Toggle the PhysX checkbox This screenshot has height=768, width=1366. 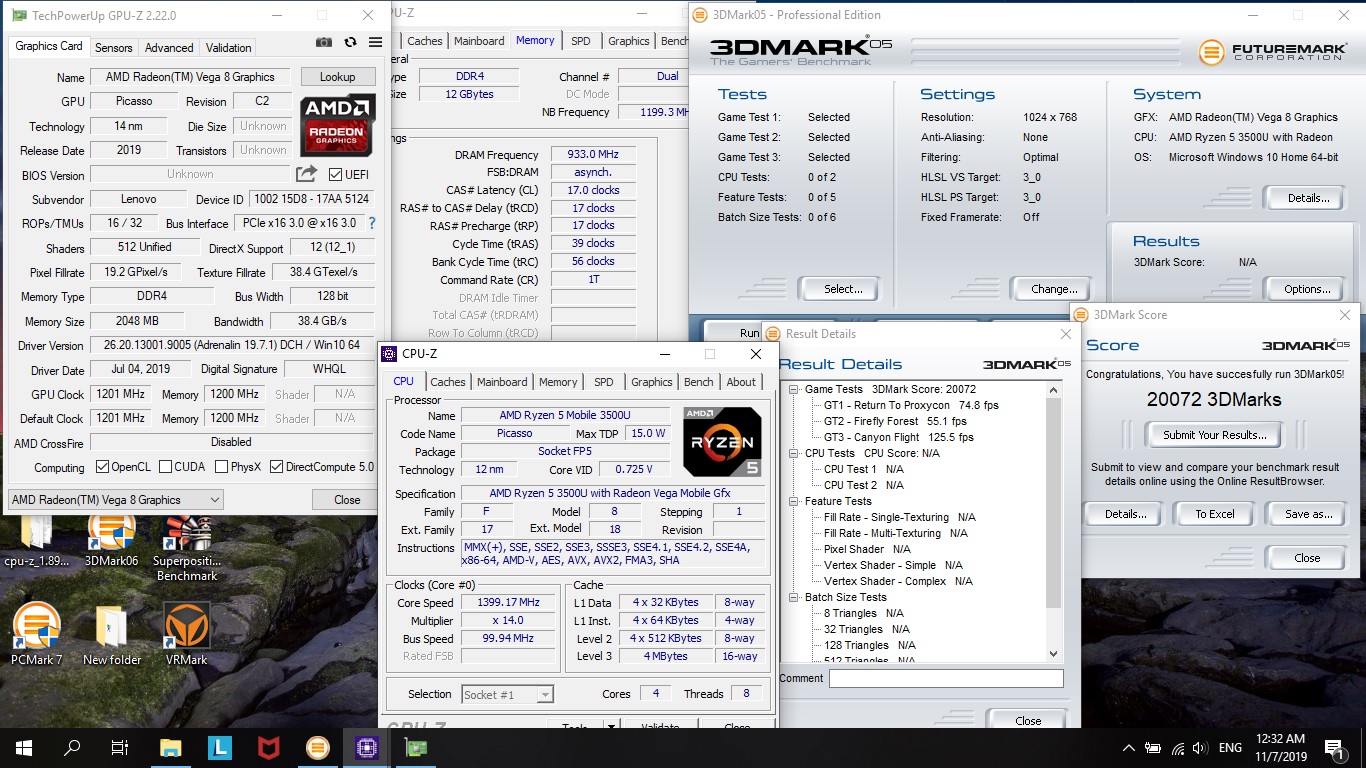(220, 467)
